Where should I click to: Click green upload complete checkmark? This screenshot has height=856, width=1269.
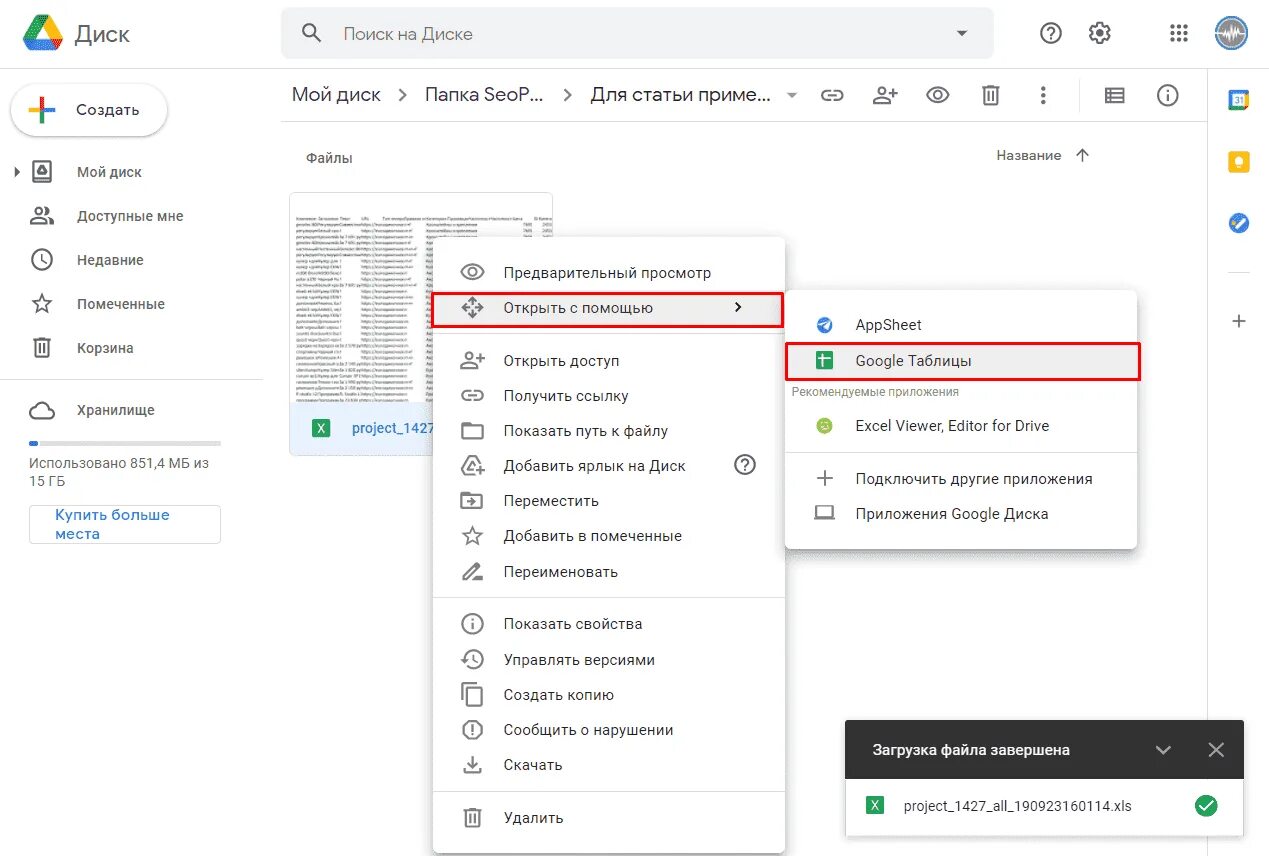[1206, 806]
